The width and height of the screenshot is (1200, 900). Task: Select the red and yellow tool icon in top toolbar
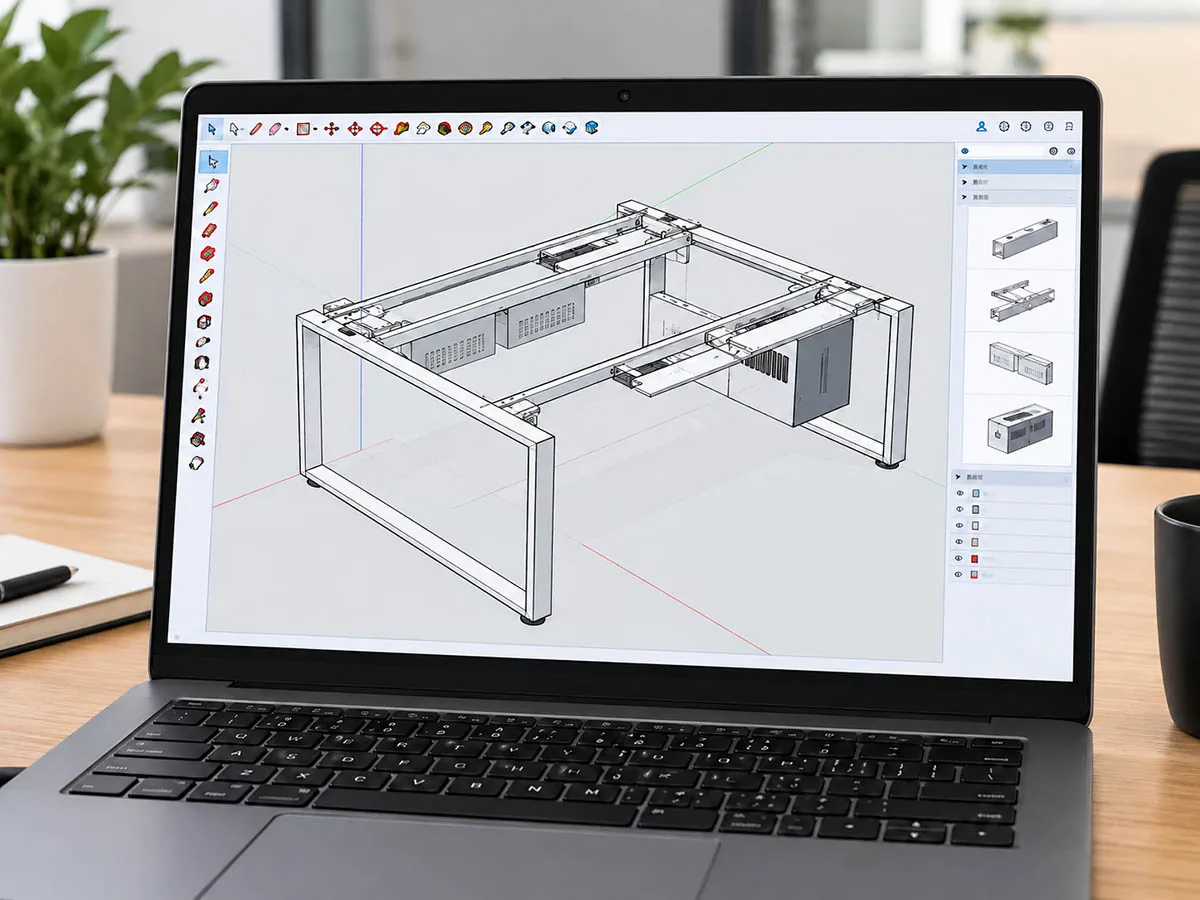[x=401, y=128]
